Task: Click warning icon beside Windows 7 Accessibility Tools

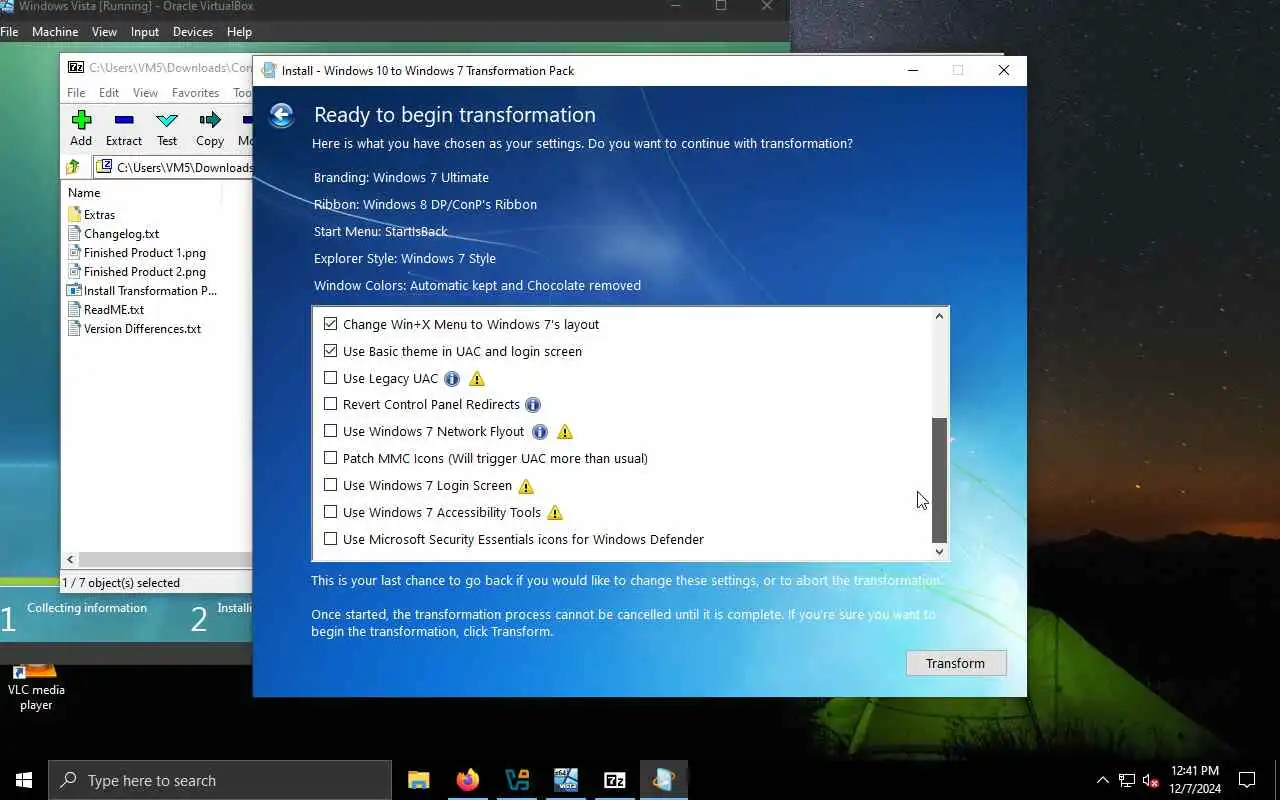Action: 555,513
